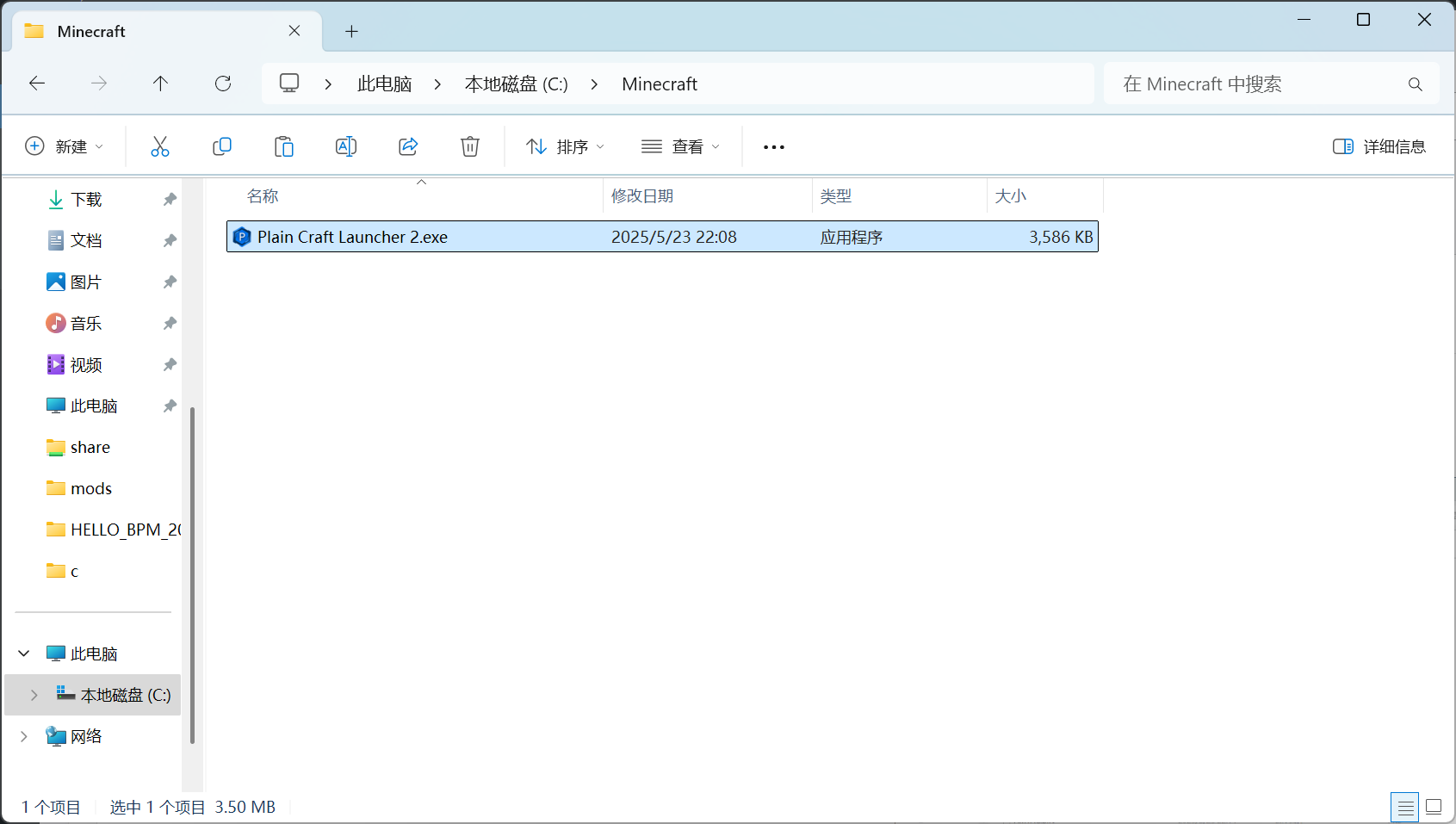Go up one folder level arrow
Screen dimensions: 1456x824
160,84
